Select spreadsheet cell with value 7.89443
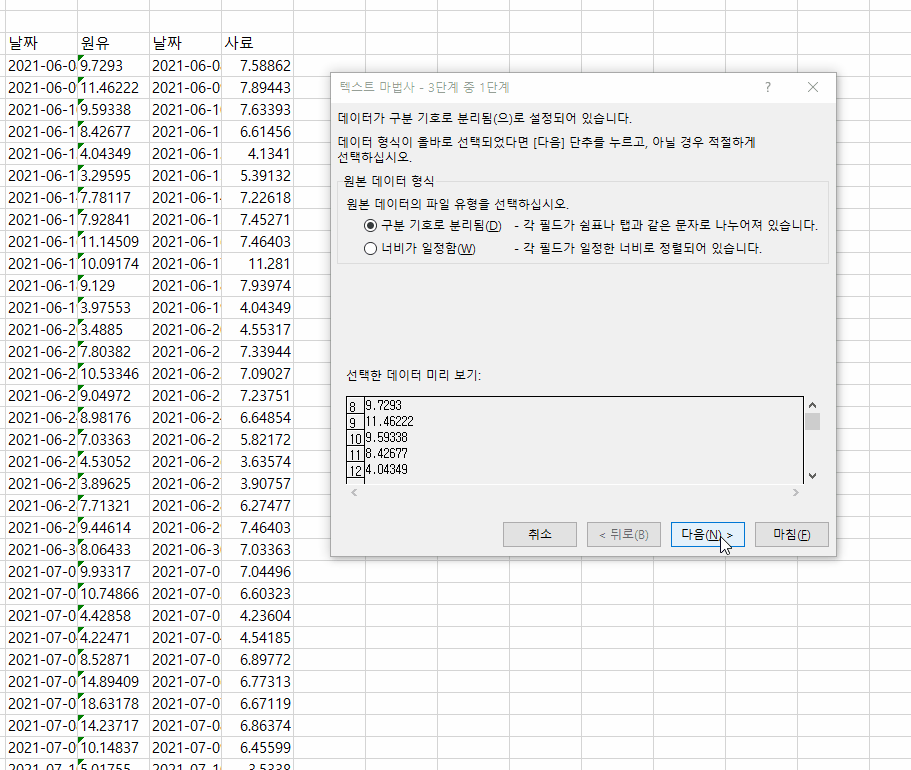The width and height of the screenshot is (911, 770). (x=257, y=88)
